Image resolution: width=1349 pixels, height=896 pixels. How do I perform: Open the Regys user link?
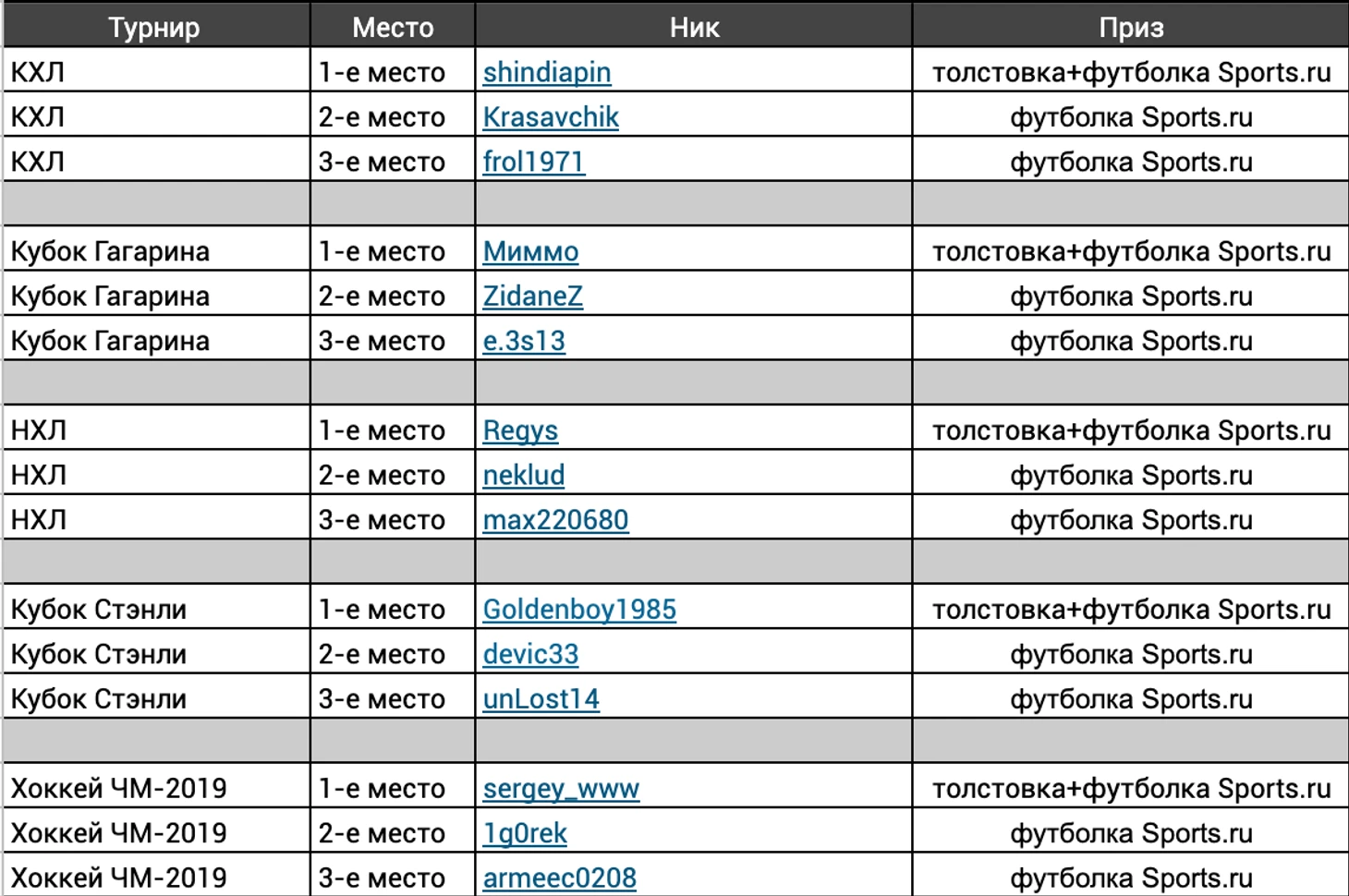[520, 430]
